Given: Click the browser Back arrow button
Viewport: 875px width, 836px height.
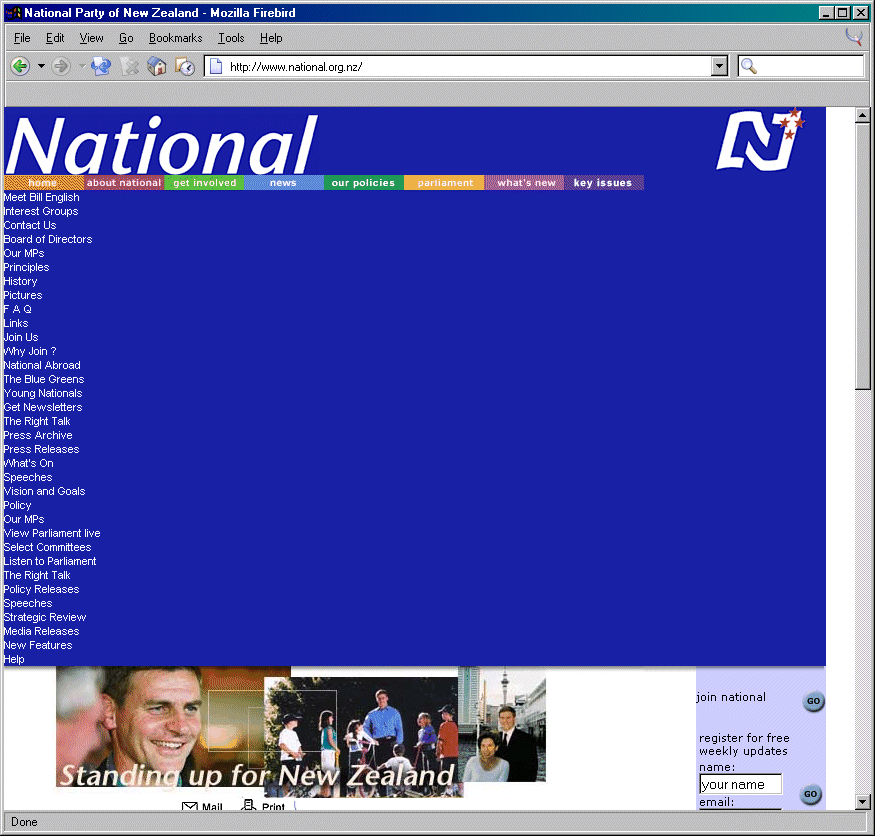Looking at the screenshot, I should click(19, 66).
